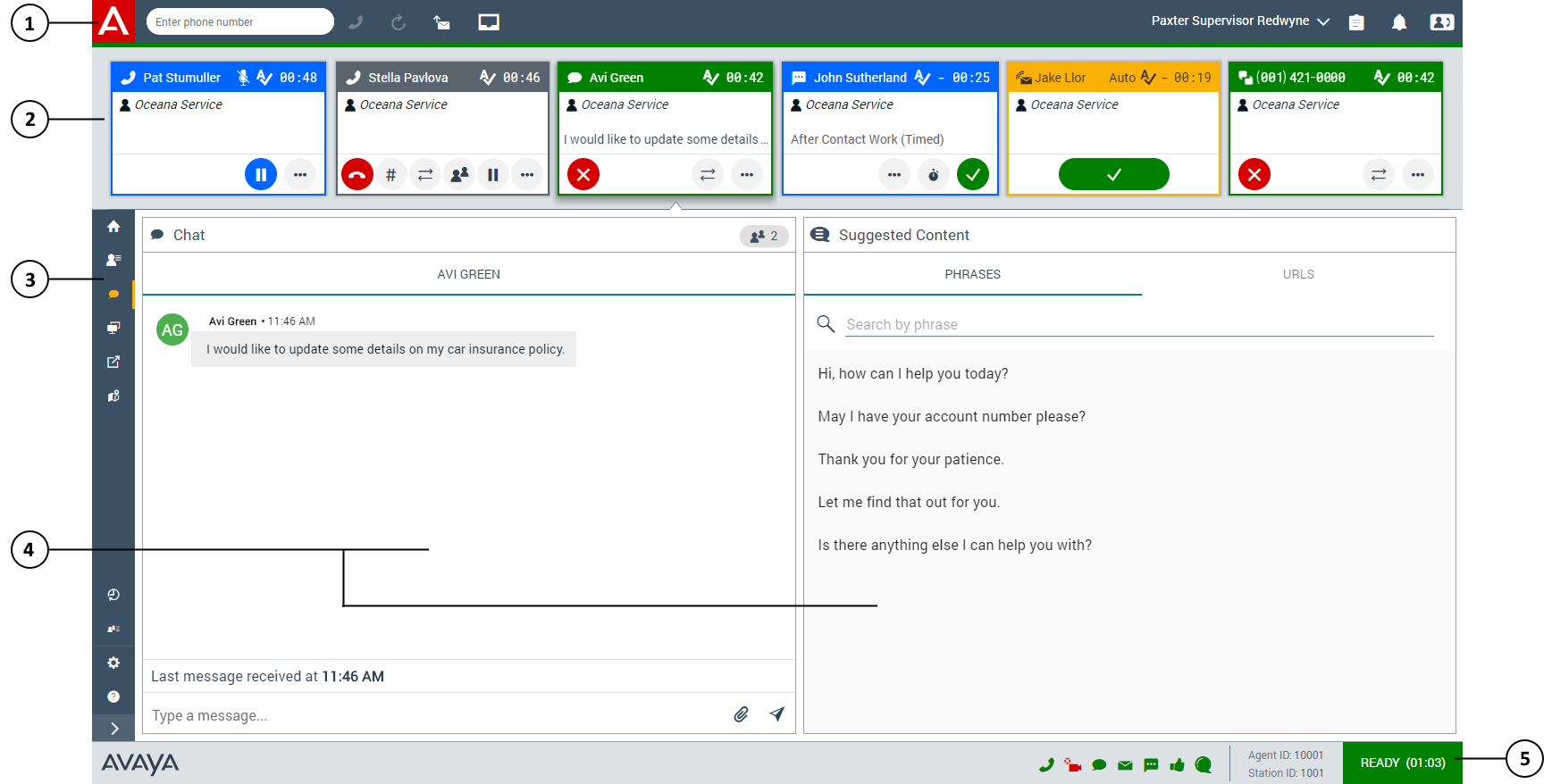
Task: Open the screen share icon in sidebar
Action: point(113,328)
